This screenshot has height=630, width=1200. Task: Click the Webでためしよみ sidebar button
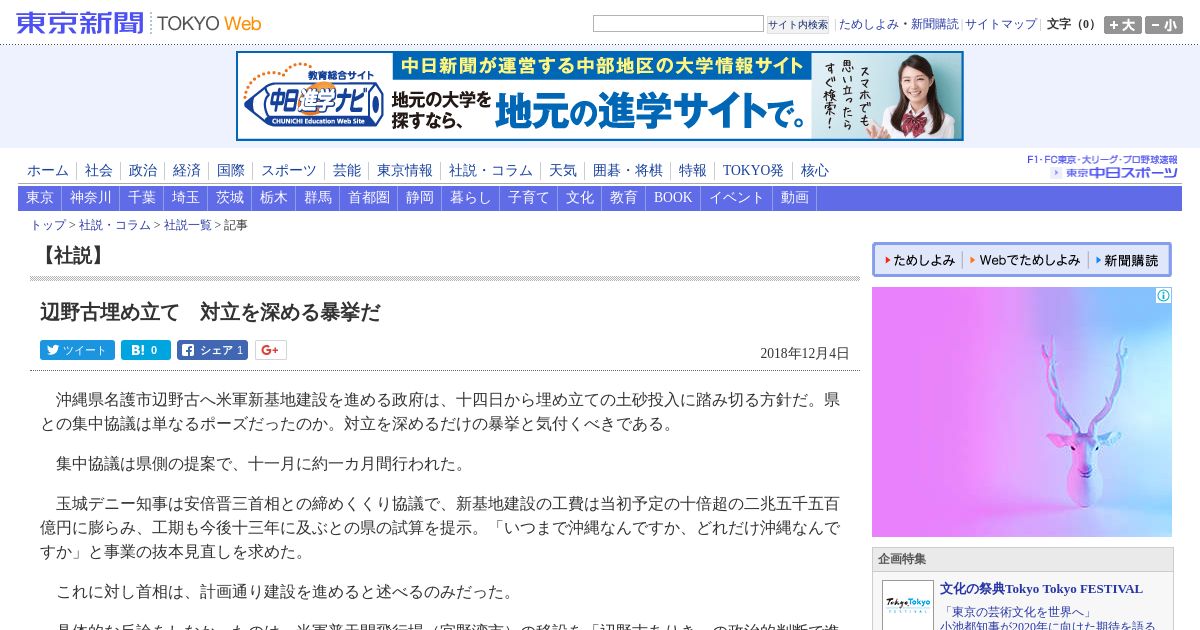pos(1025,260)
